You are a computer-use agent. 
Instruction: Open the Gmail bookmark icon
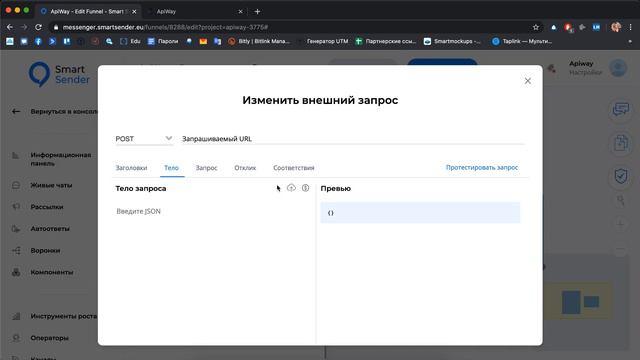pos(203,41)
